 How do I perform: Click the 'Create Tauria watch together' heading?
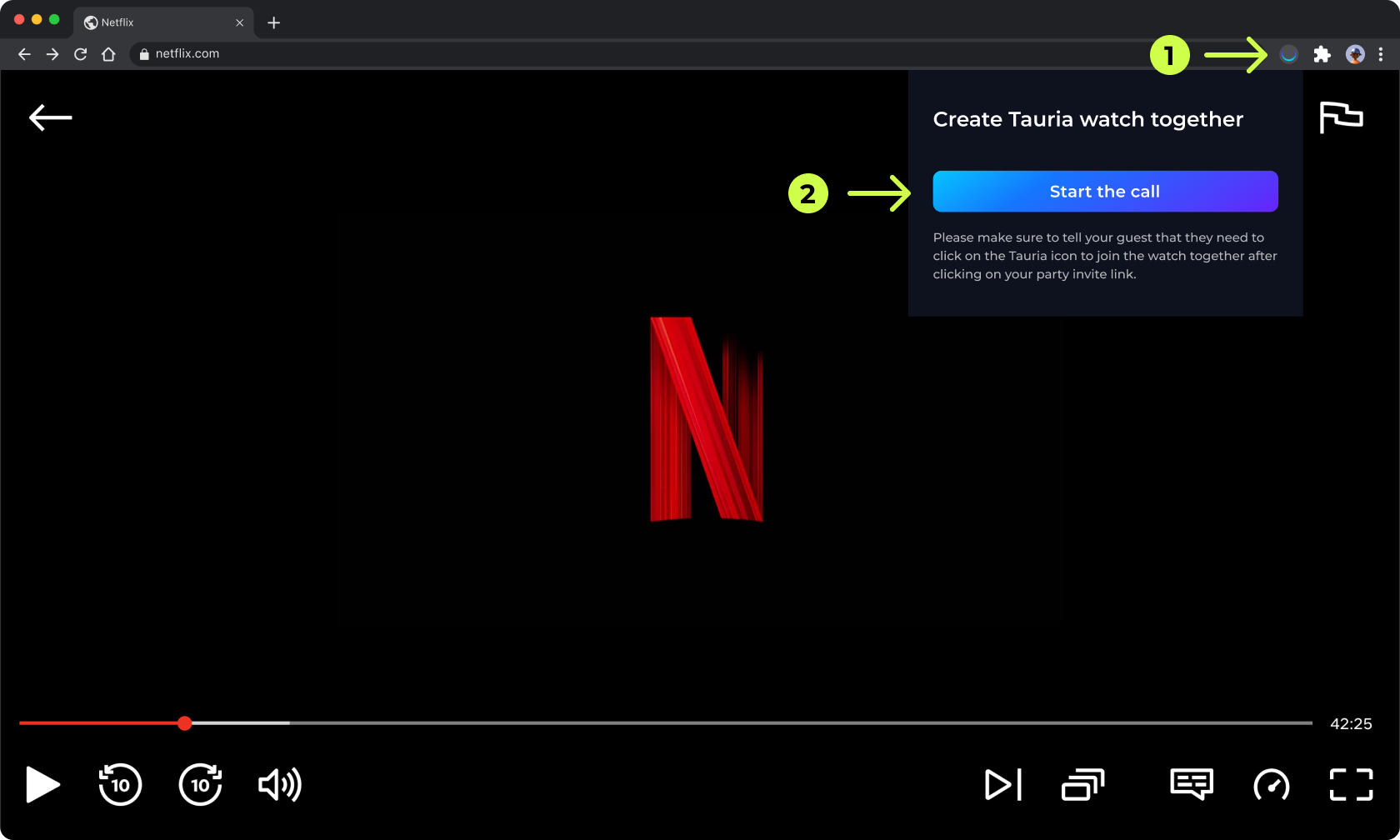(1088, 119)
